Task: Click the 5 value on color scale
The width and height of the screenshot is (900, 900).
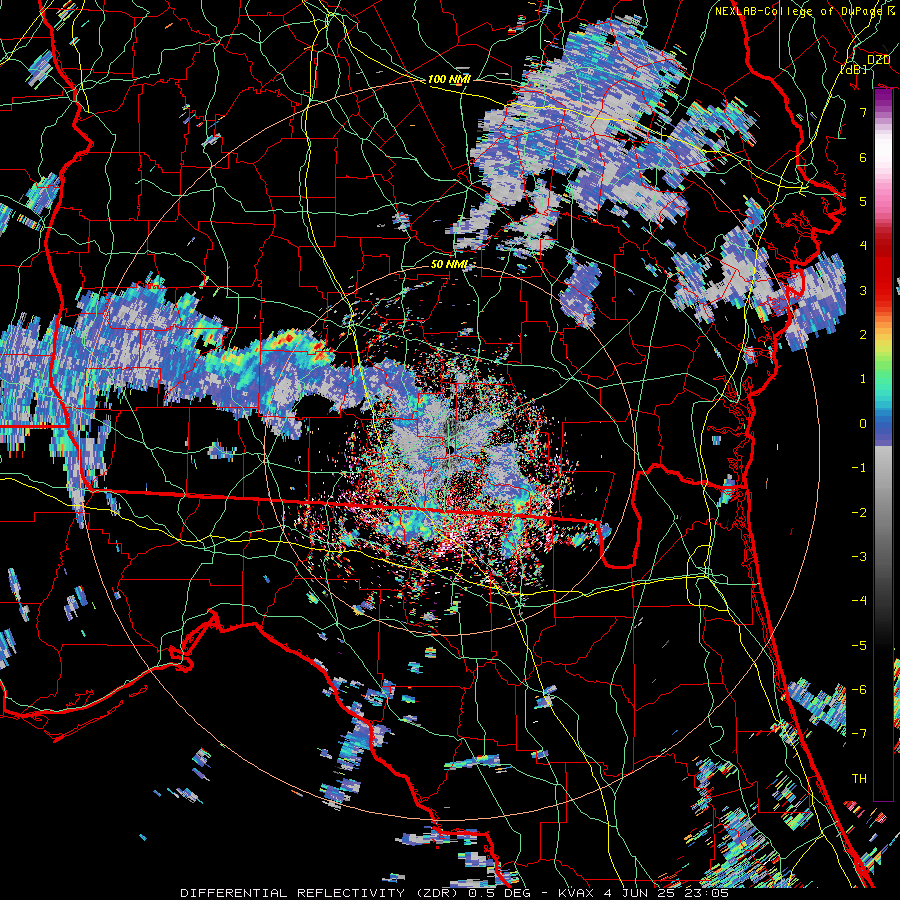Action: tap(863, 201)
